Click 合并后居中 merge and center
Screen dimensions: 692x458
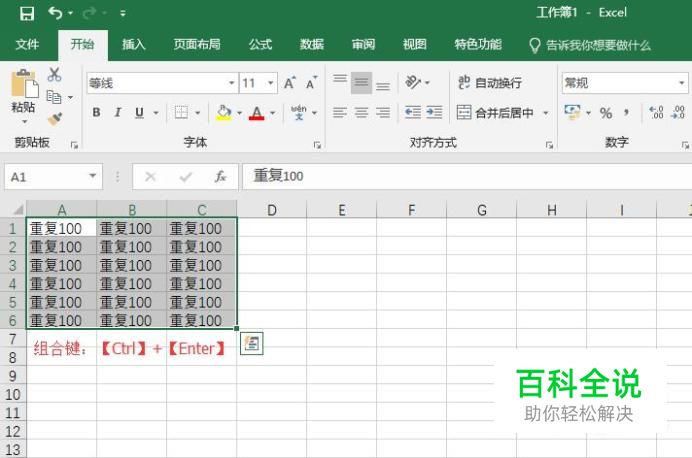(x=495, y=113)
